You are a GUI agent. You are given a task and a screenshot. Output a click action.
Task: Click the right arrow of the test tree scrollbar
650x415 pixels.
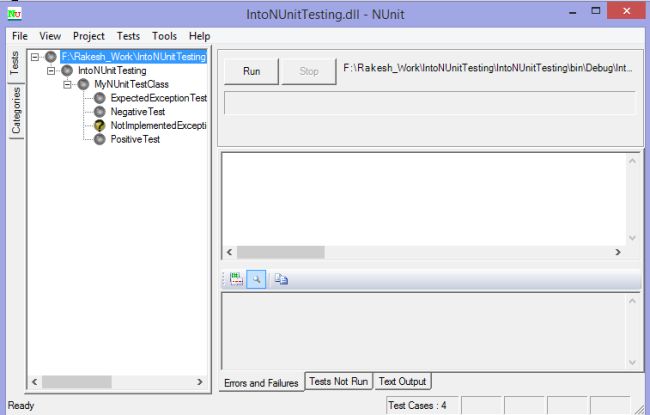[200, 382]
